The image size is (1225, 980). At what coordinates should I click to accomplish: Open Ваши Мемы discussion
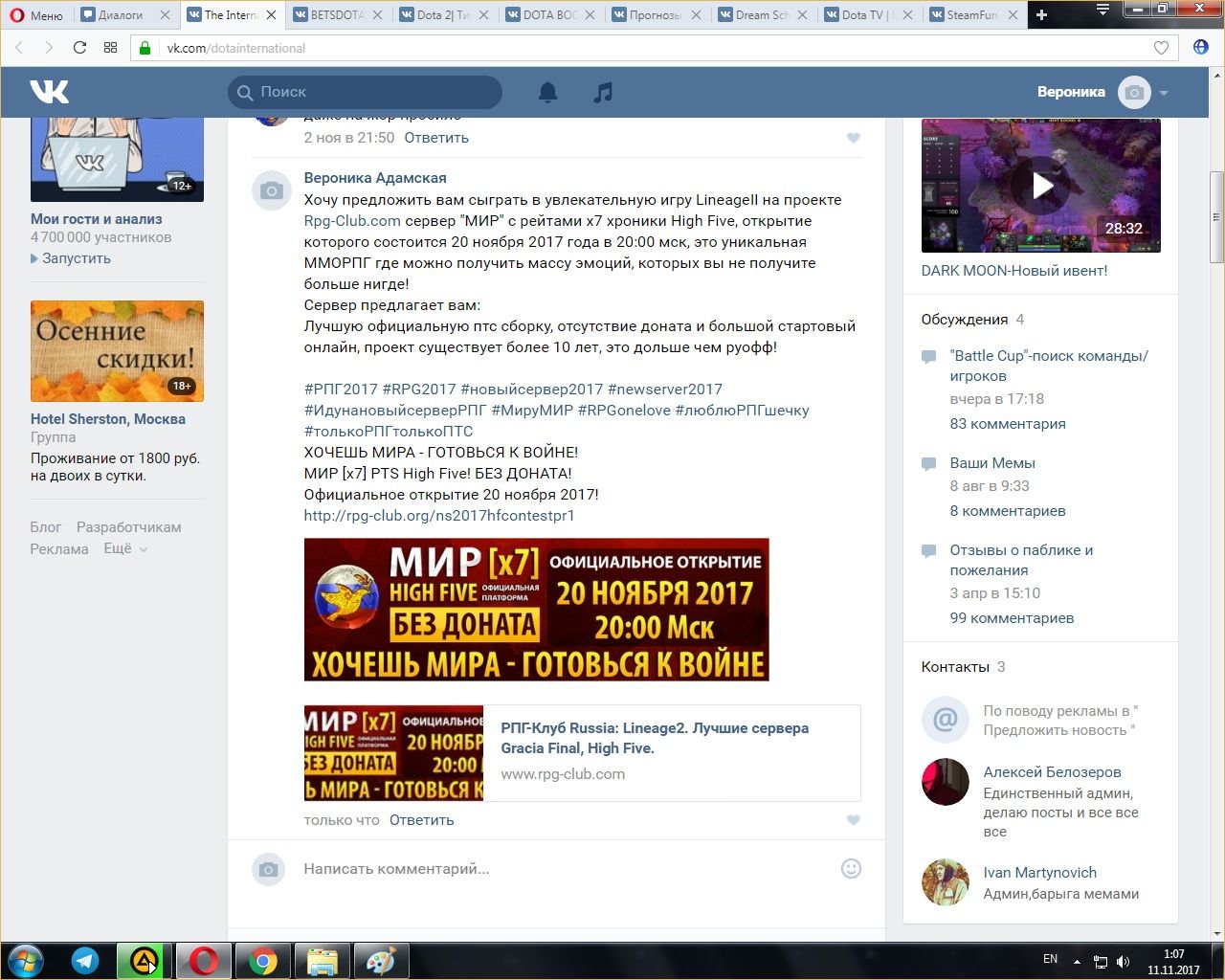click(x=992, y=463)
